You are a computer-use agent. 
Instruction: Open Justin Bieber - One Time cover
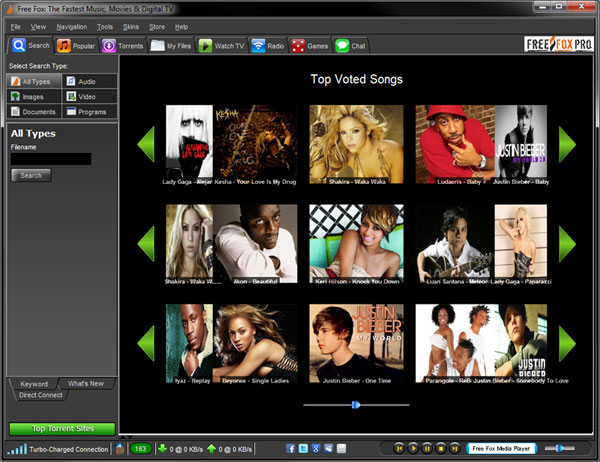click(x=356, y=343)
